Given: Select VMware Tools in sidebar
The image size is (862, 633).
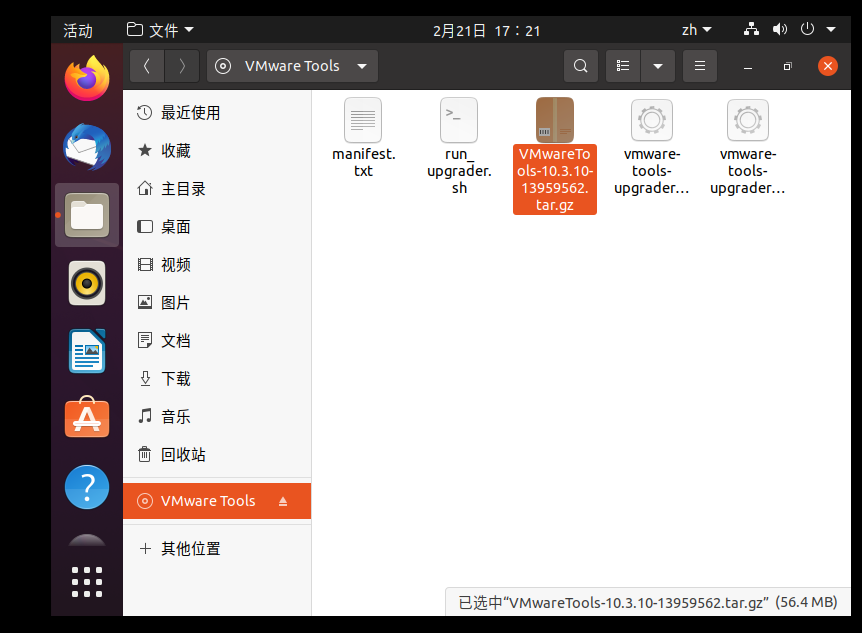Looking at the screenshot, I should click(x=217, y=501).
